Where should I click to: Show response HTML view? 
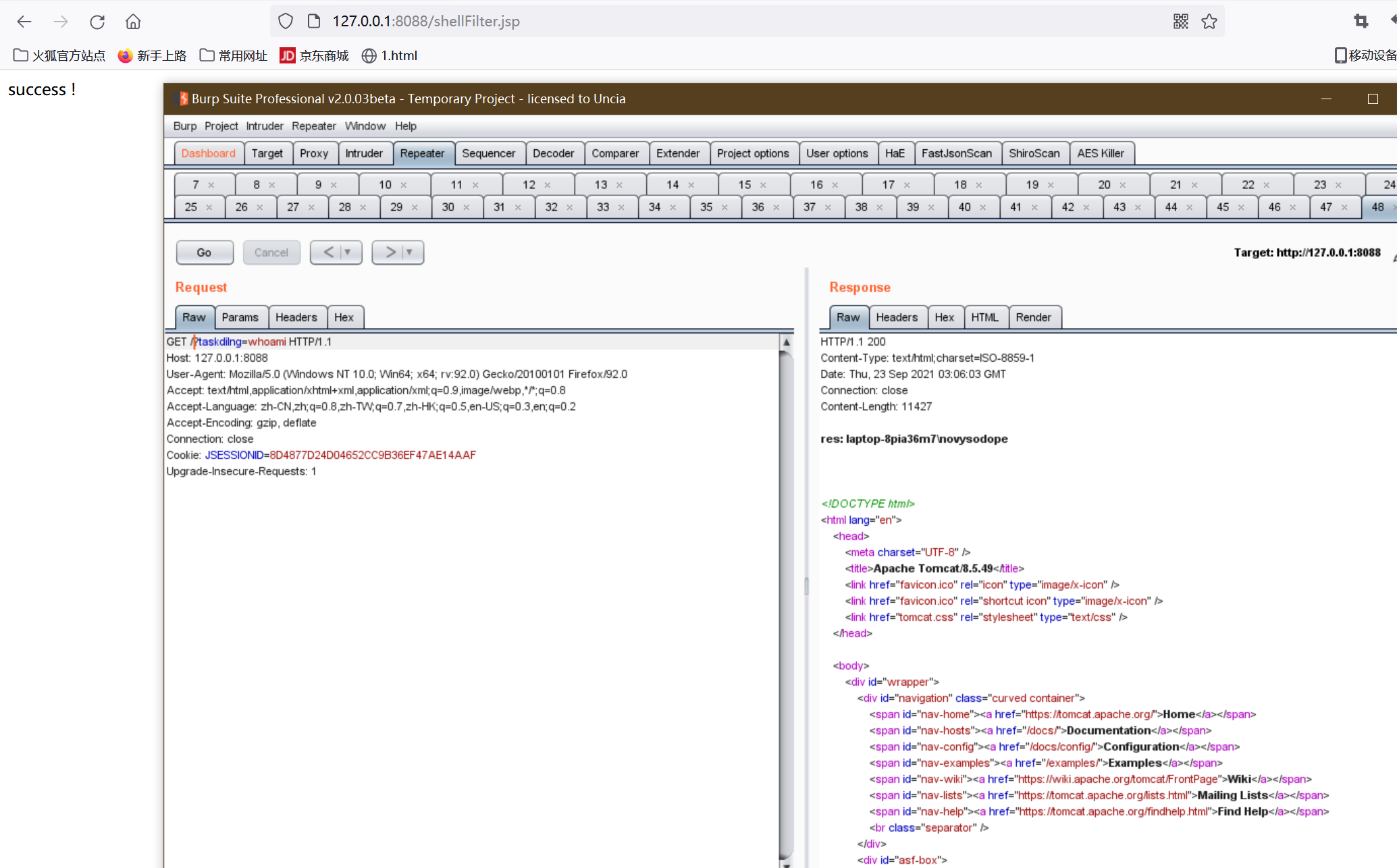coord(985,317)
